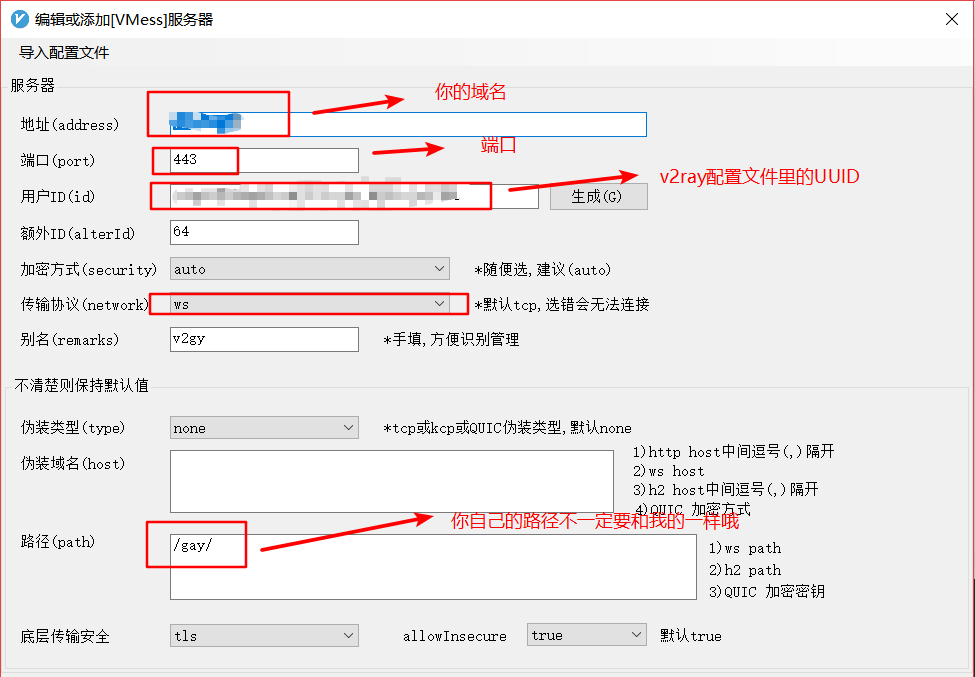Open the 导入配置文件 menu
This screenshot has height=677, width=975.
(x=64, y=52)
